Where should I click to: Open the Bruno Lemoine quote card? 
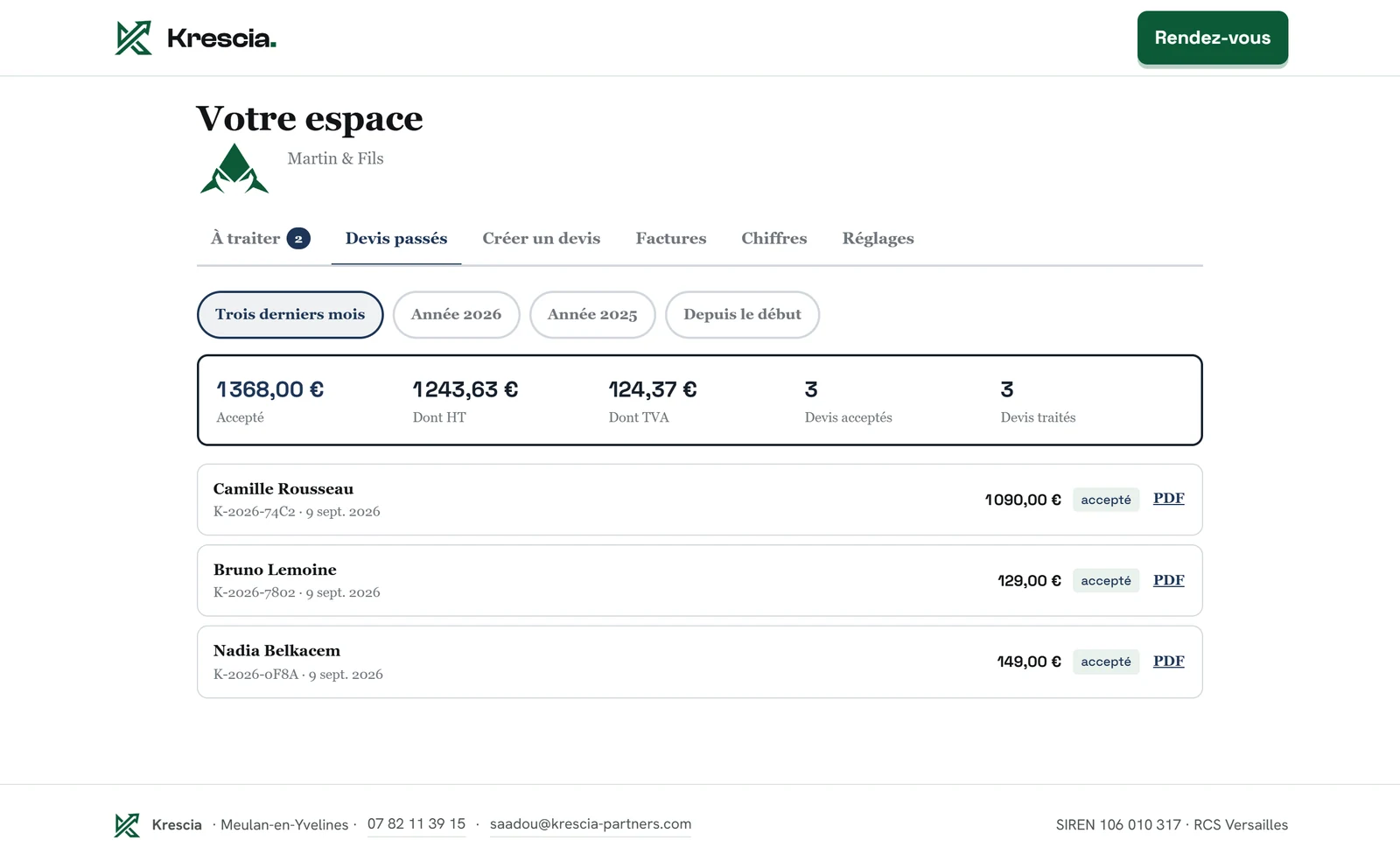tap(700, 581)
